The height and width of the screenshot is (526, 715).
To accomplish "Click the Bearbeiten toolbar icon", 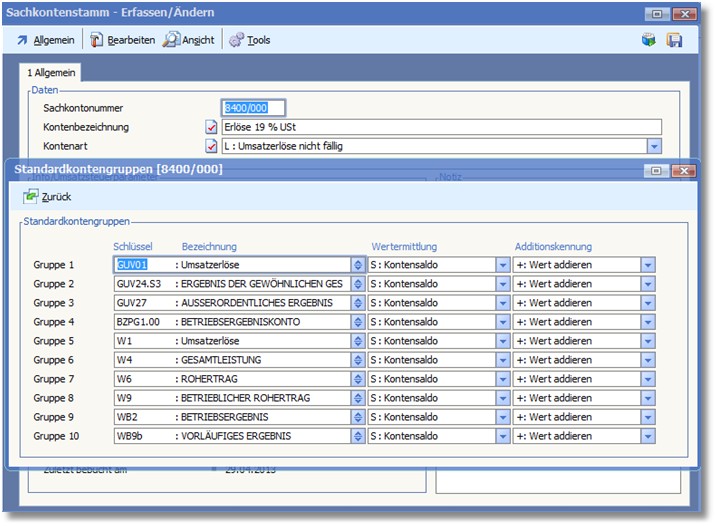I will (97, 41).
